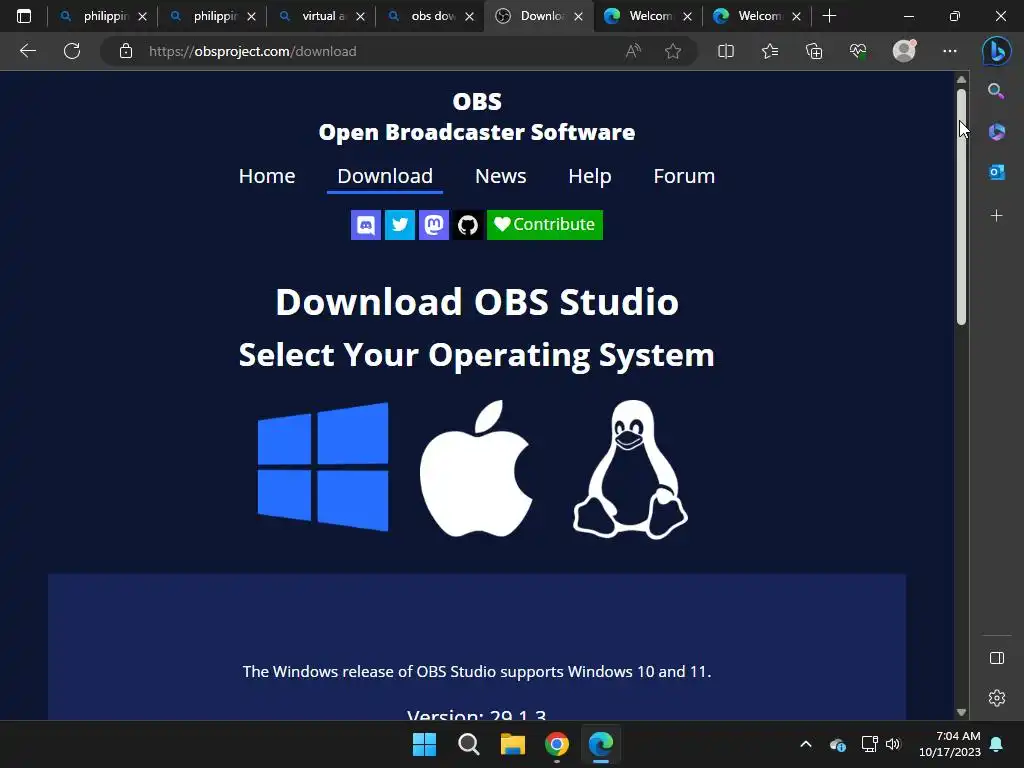Show hidden system tray icons chevron
Screen dimensions: 1024x768
pos(806,744)
